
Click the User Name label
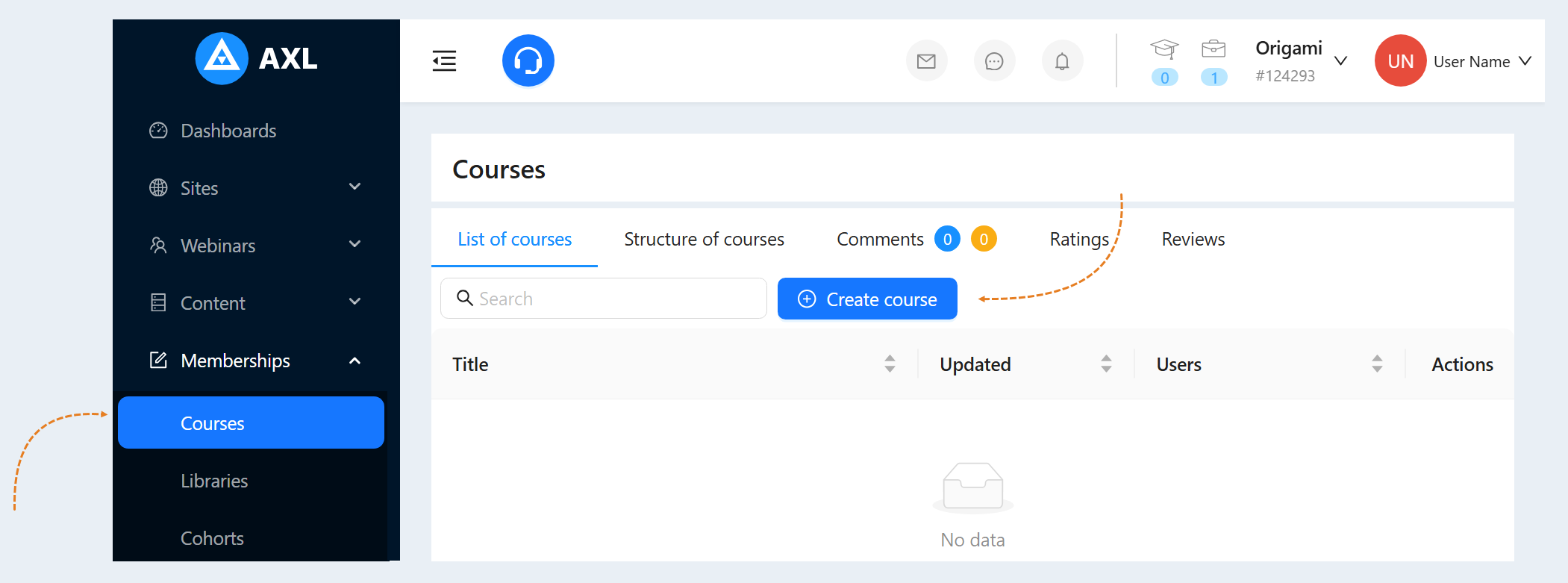coord(1472,62)
